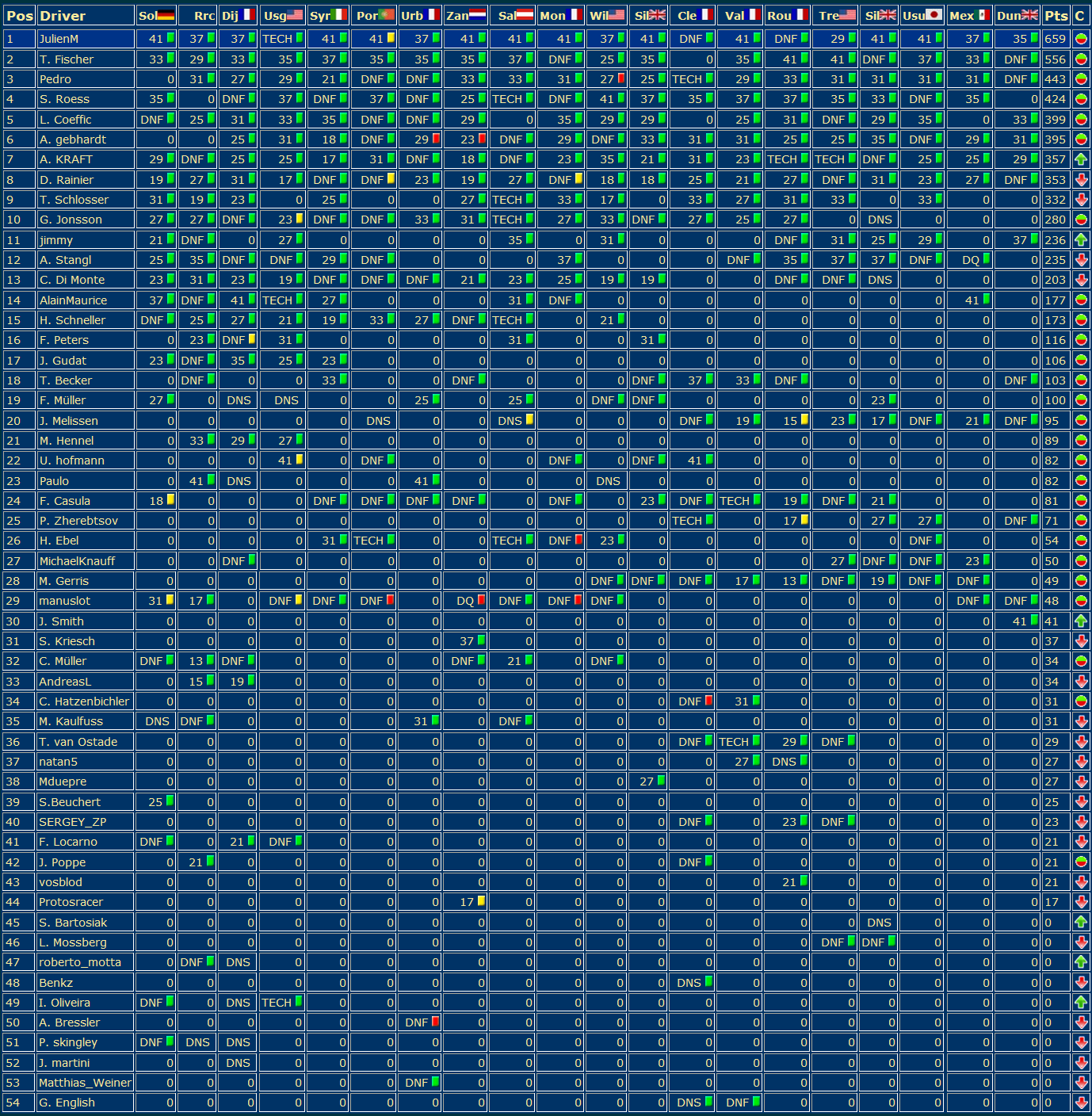Click the Dutch flag in the Zan header
This screenshot has width=1092, height=1116.
[x=477, y=15]
